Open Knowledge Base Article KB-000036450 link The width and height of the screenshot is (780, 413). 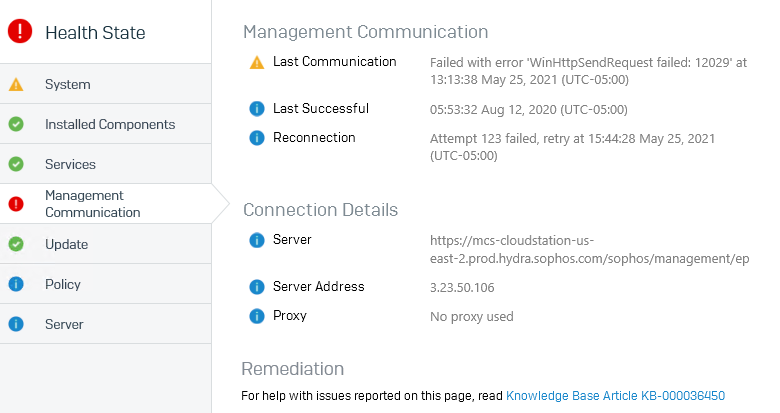click(615, 396)
